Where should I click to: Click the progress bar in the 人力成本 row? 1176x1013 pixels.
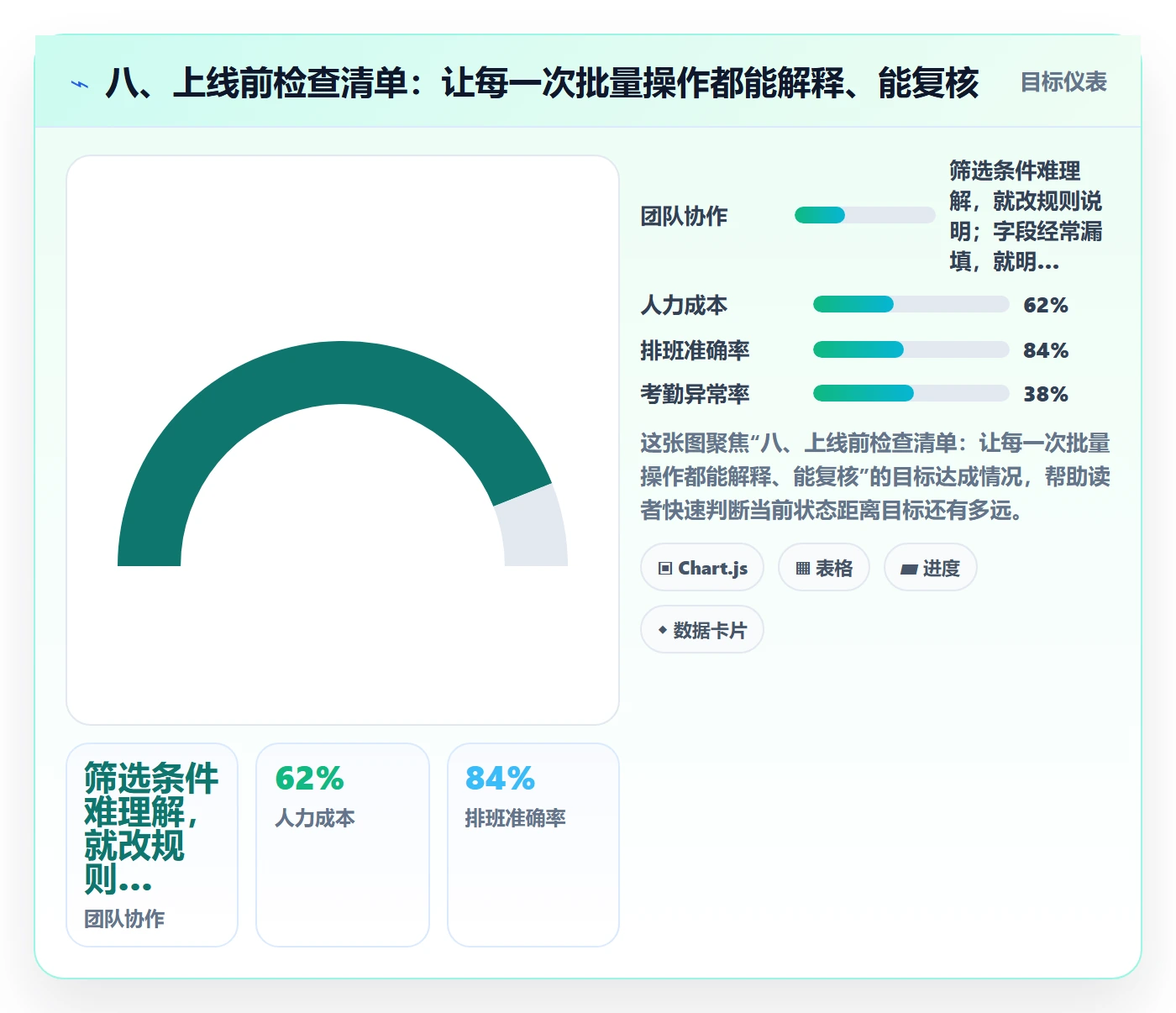(911, 304)
